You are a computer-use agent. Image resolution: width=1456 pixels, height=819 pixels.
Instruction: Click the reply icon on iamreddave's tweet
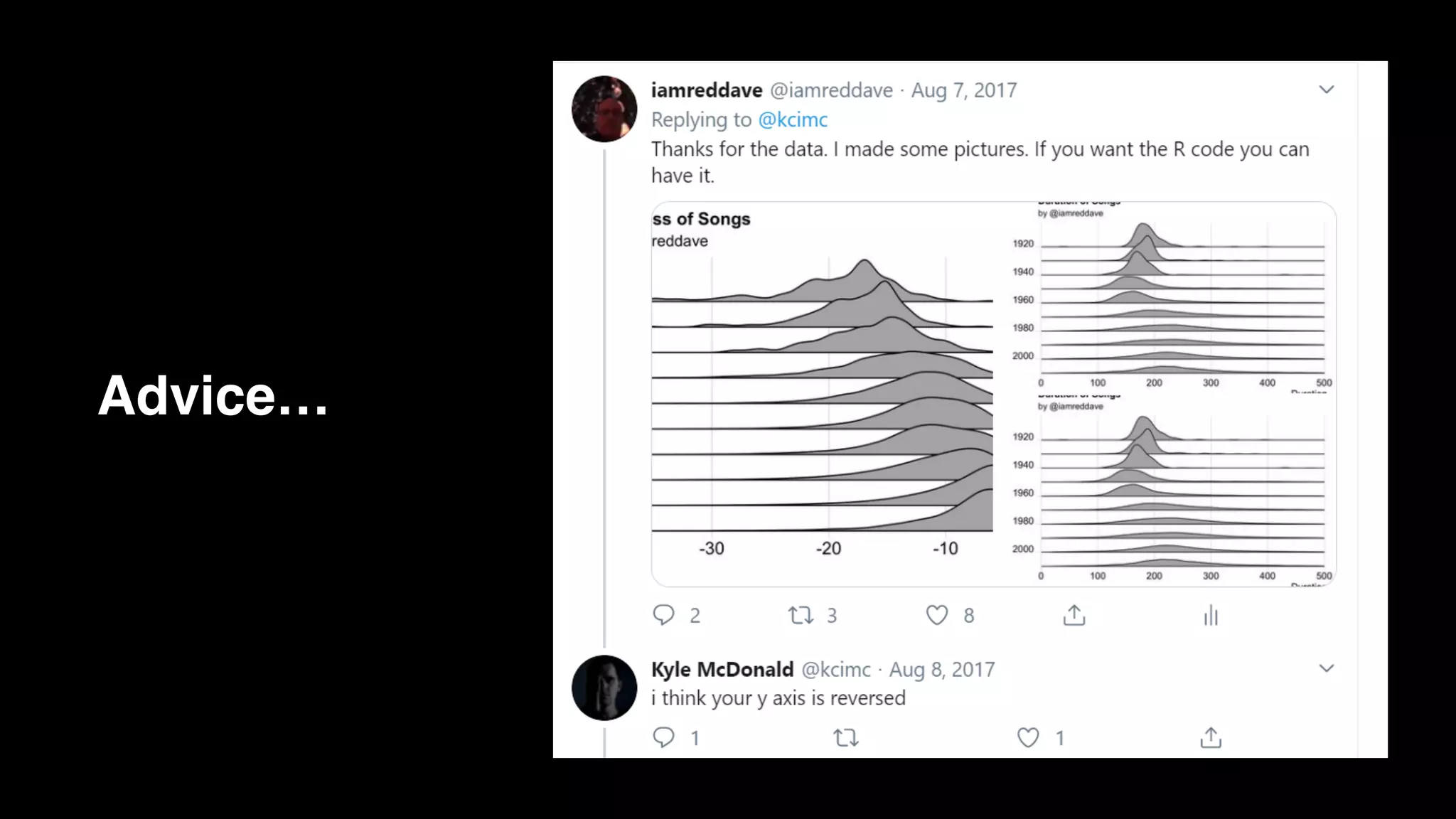(663, 615)
